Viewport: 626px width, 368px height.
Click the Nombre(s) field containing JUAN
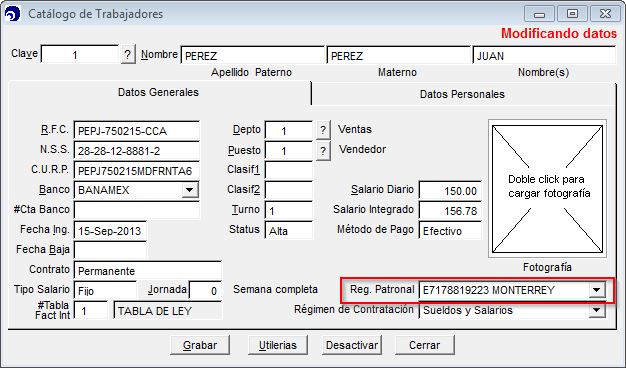(544, 55)
